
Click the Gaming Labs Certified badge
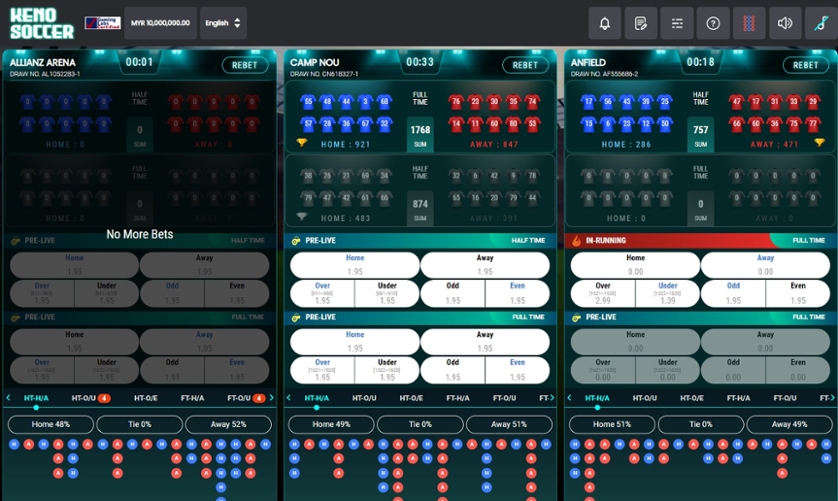click(101, 23)
